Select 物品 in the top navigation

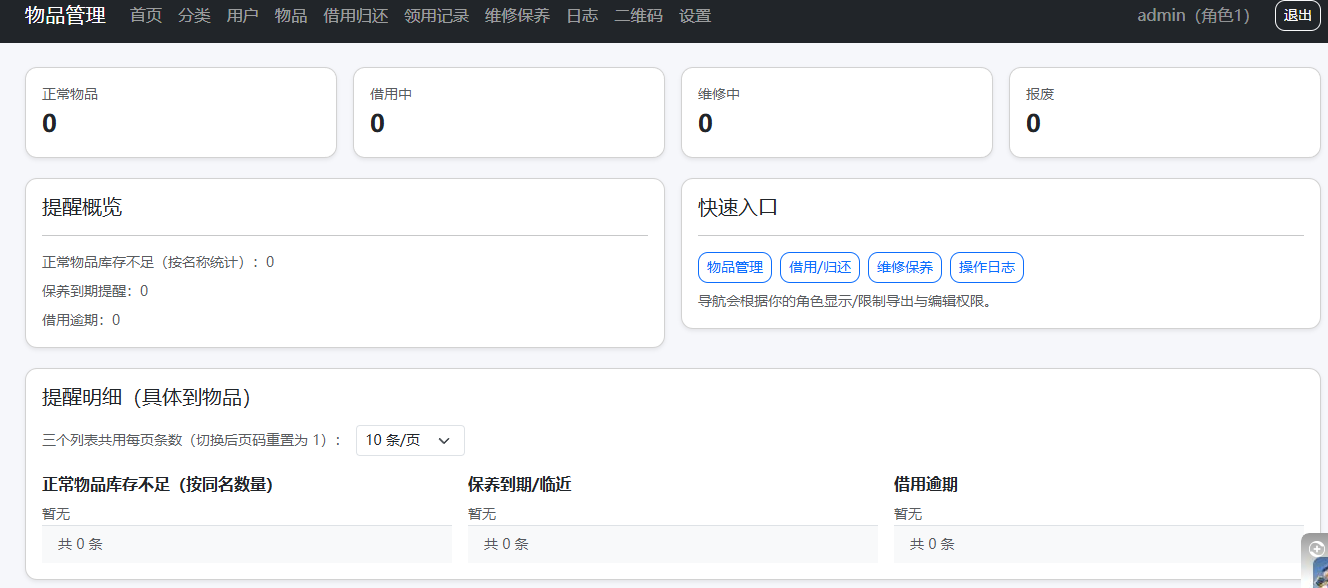291,16
